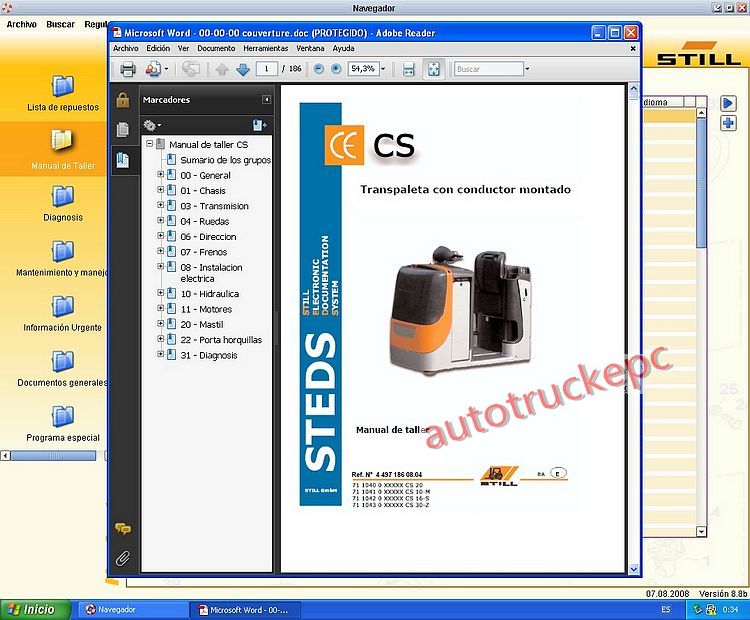Open the Herramientas menu
Screen dimensions: 750x620
(x=265, y=48)
